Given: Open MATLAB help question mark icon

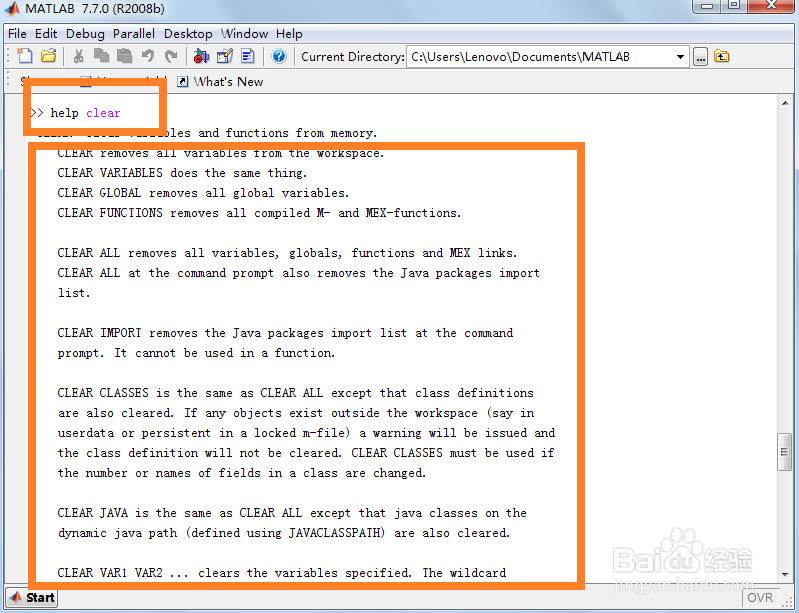Looking at the screenshot, I should 279,56.
